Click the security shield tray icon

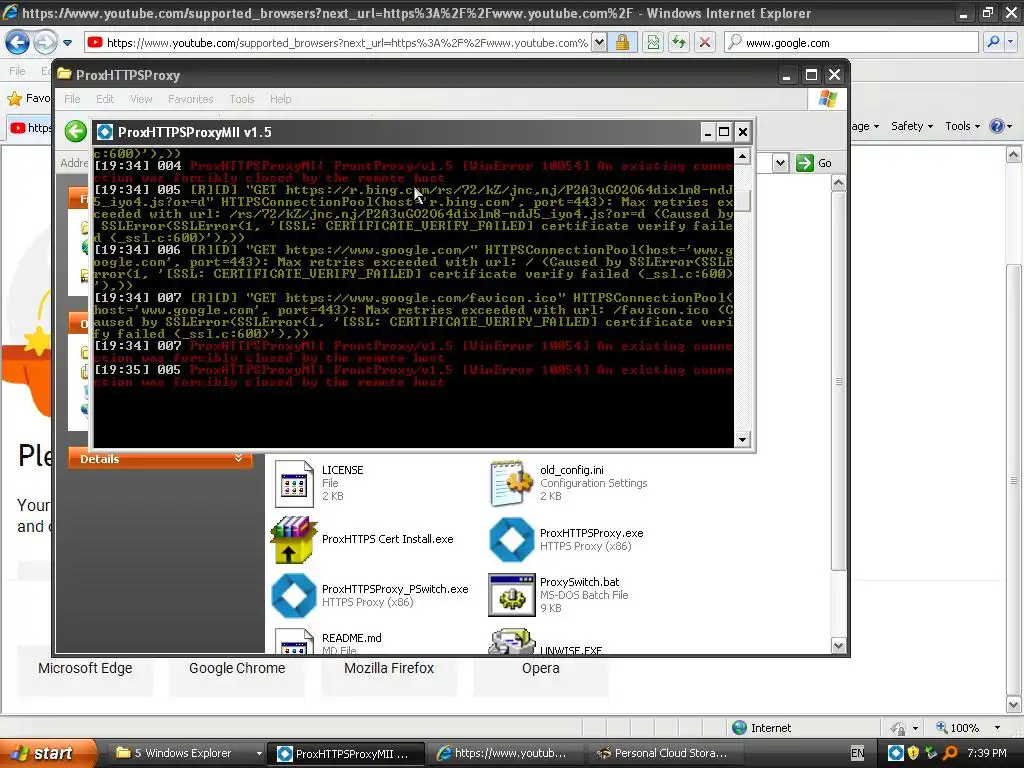pos(913,753)
